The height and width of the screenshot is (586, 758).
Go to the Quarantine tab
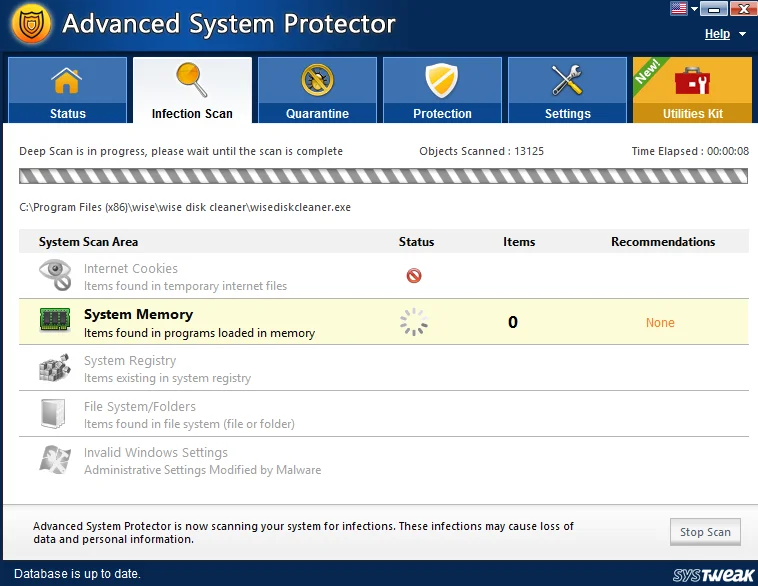(x=317, y=90)
